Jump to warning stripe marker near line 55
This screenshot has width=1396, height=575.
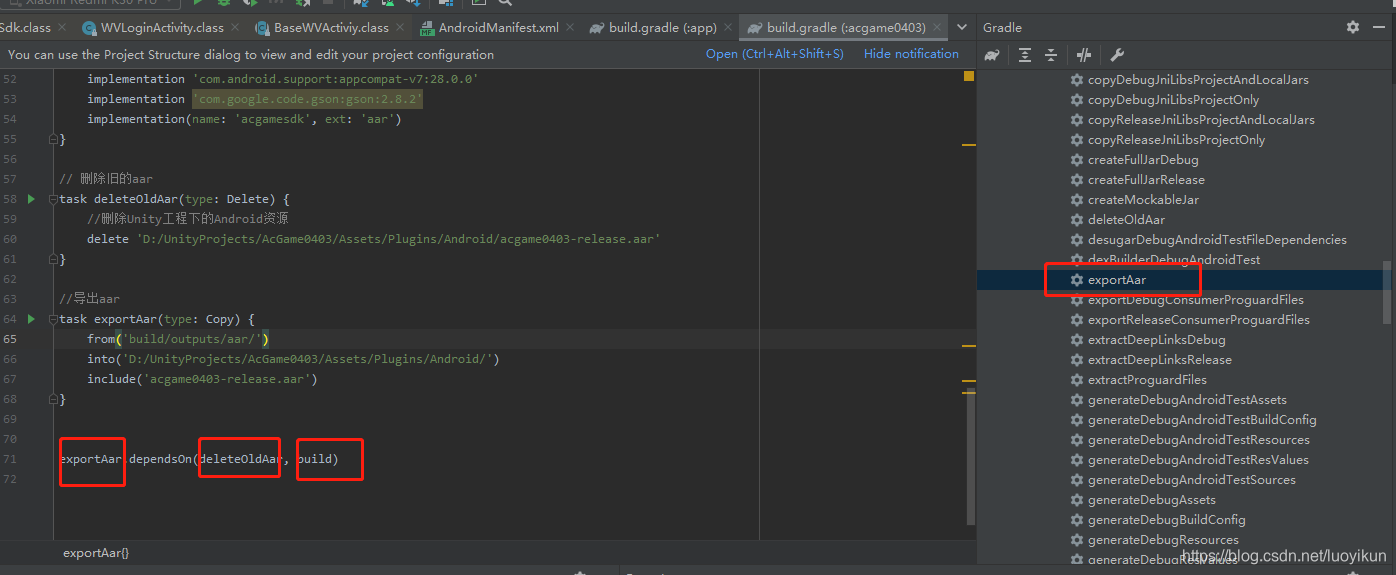pyautogui.click(x=968, y=145)
